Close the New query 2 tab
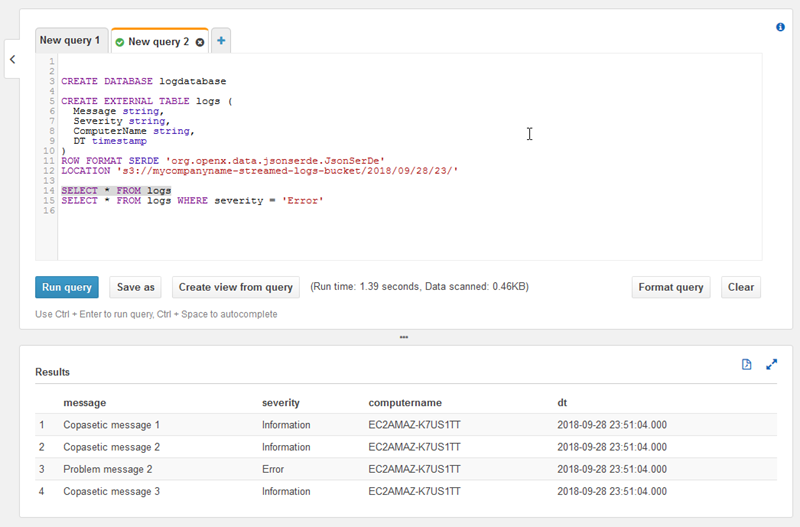Image resolution: width=800 pixels, height=527 pixels. coord(200,42)
